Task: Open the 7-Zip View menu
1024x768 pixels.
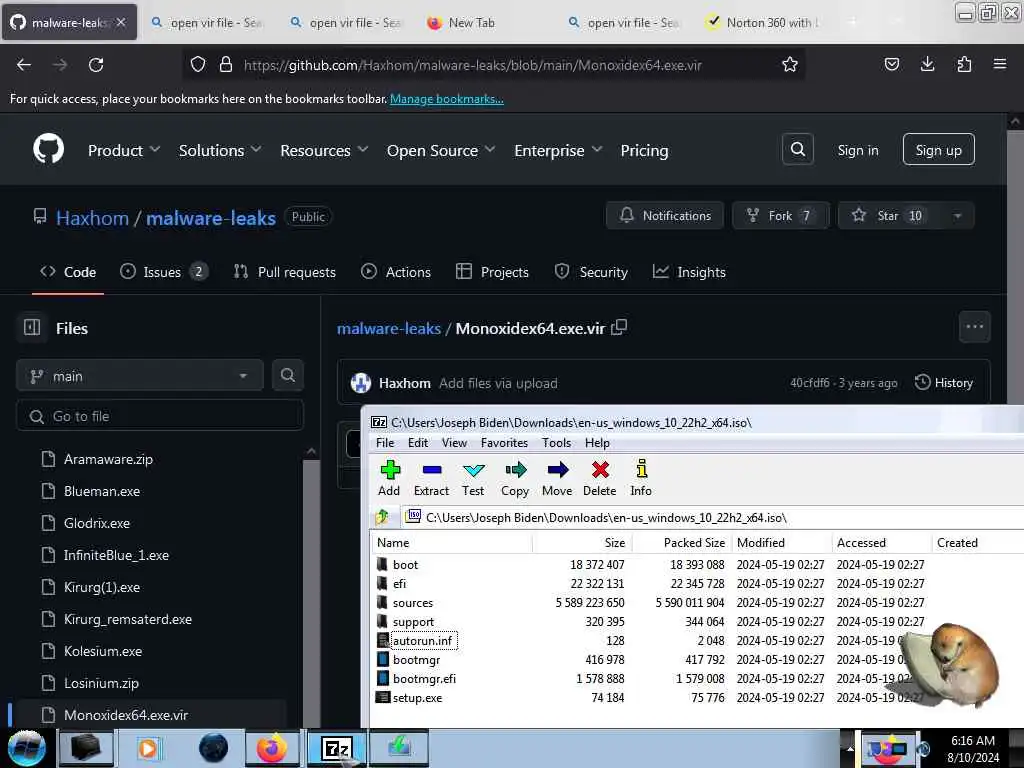Action: click(455, 443)
